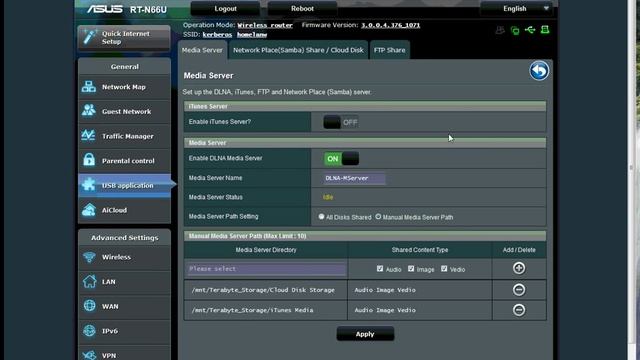
Task: Uncheck the Audio content type
Action: tap(380, 269)
